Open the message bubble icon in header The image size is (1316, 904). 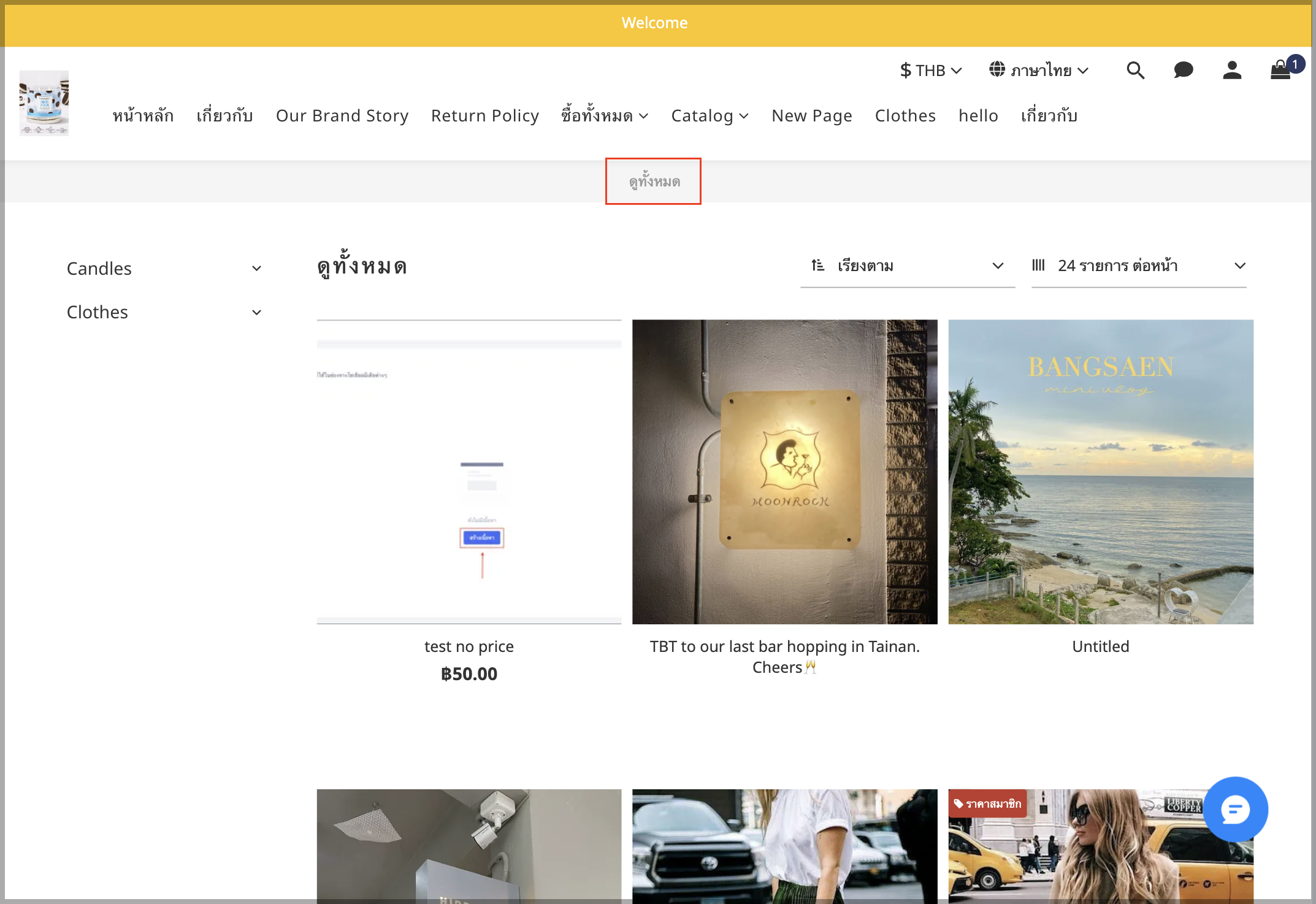click(1184, 71)
